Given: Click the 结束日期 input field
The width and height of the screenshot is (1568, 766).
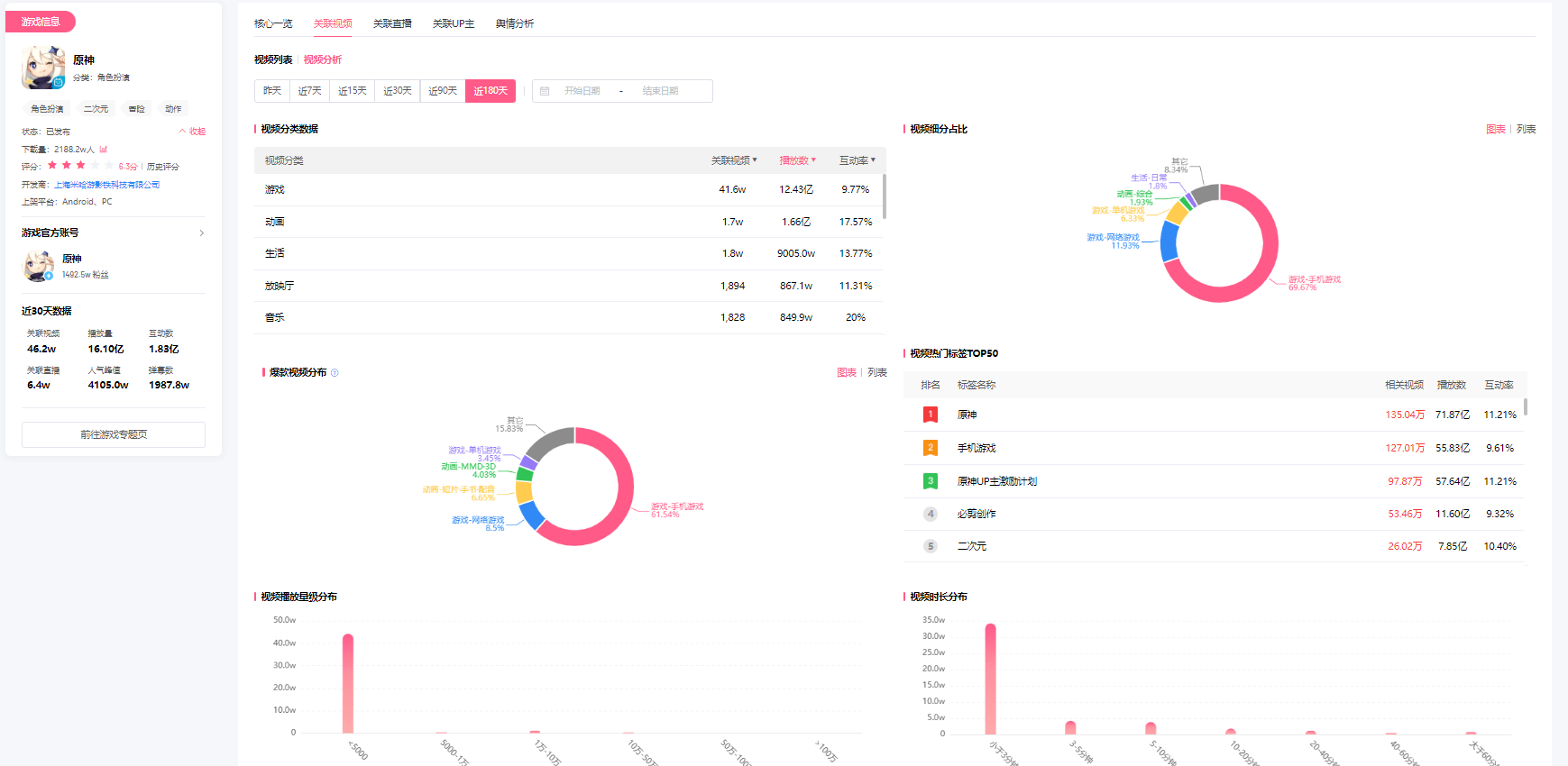Looking at the screenshot, I should coord(660,91).
